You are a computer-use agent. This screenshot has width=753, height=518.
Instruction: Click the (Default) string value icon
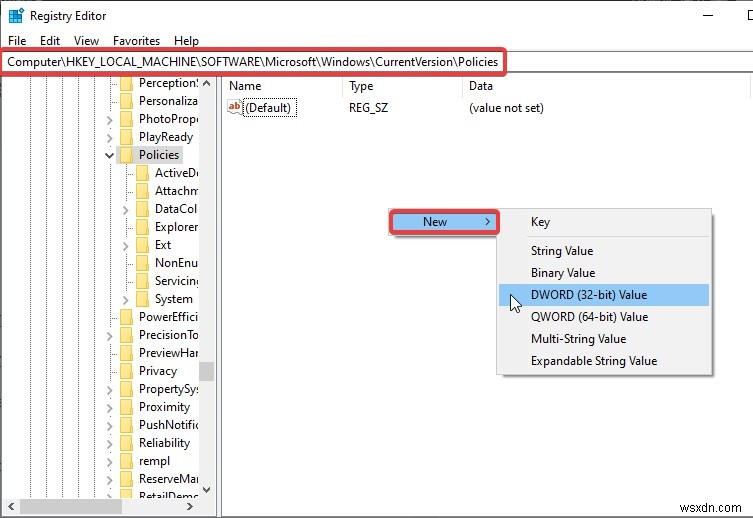click(x=235, y=107)
